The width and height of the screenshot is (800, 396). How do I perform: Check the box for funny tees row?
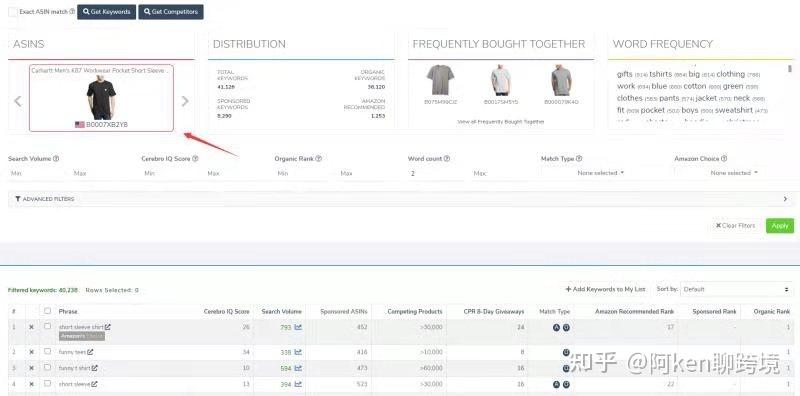click(47, 352)
